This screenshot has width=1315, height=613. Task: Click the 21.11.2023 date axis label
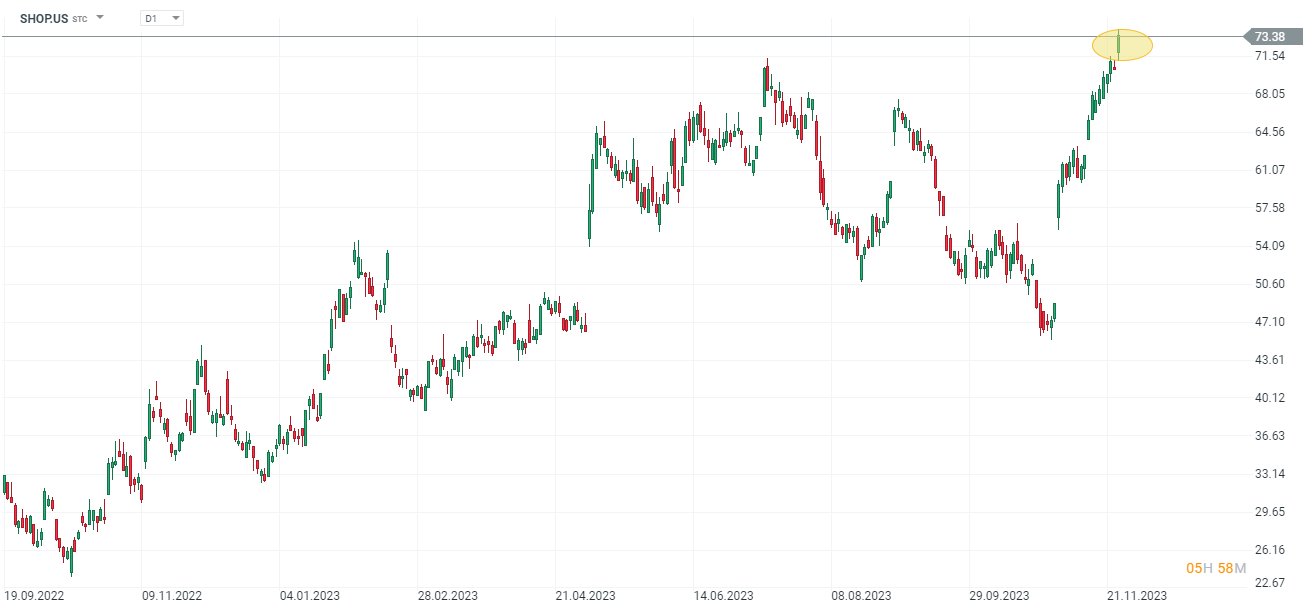[x=1136, y=596]
